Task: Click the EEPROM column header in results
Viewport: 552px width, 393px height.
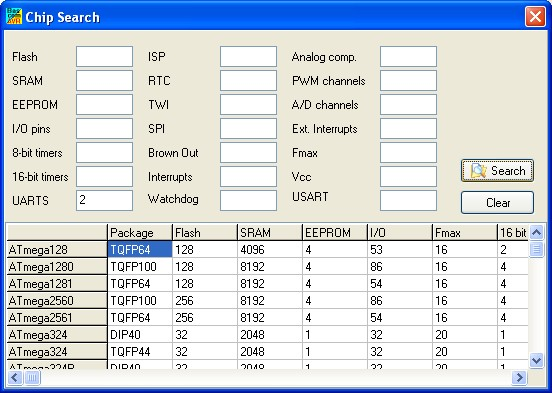Action: [335, 232]
